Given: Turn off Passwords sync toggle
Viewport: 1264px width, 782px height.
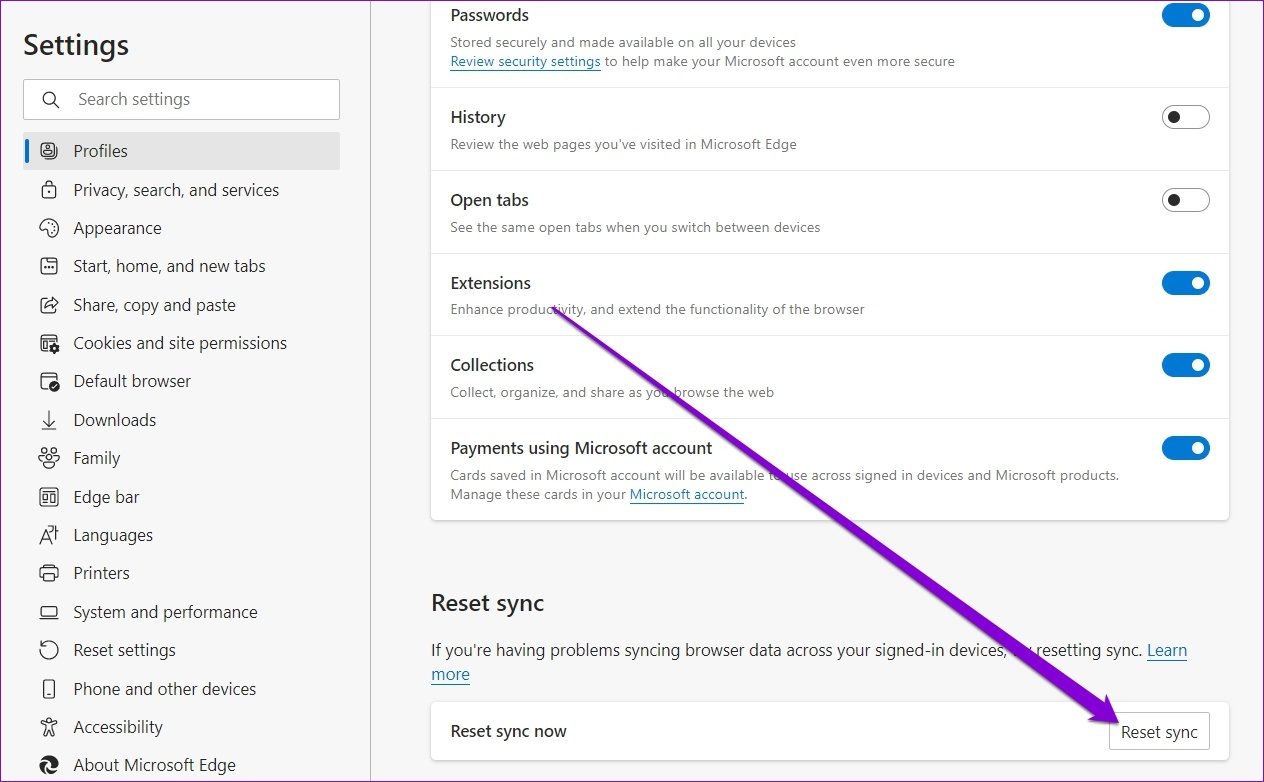Looking at the screenshot, I should pyautogui.click(x=1185, y=16).
